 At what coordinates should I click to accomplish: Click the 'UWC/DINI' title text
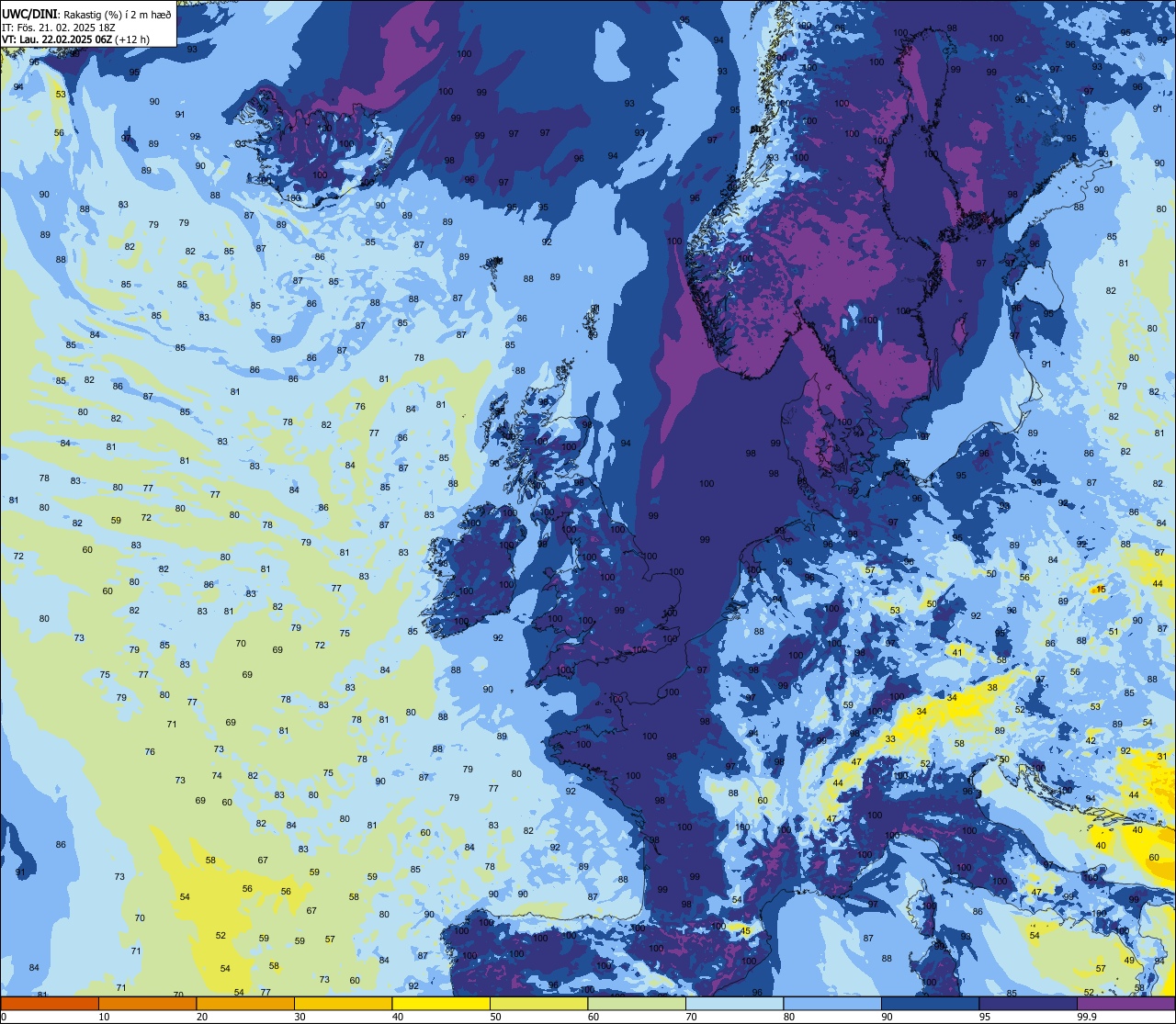[x=30, y=14]
